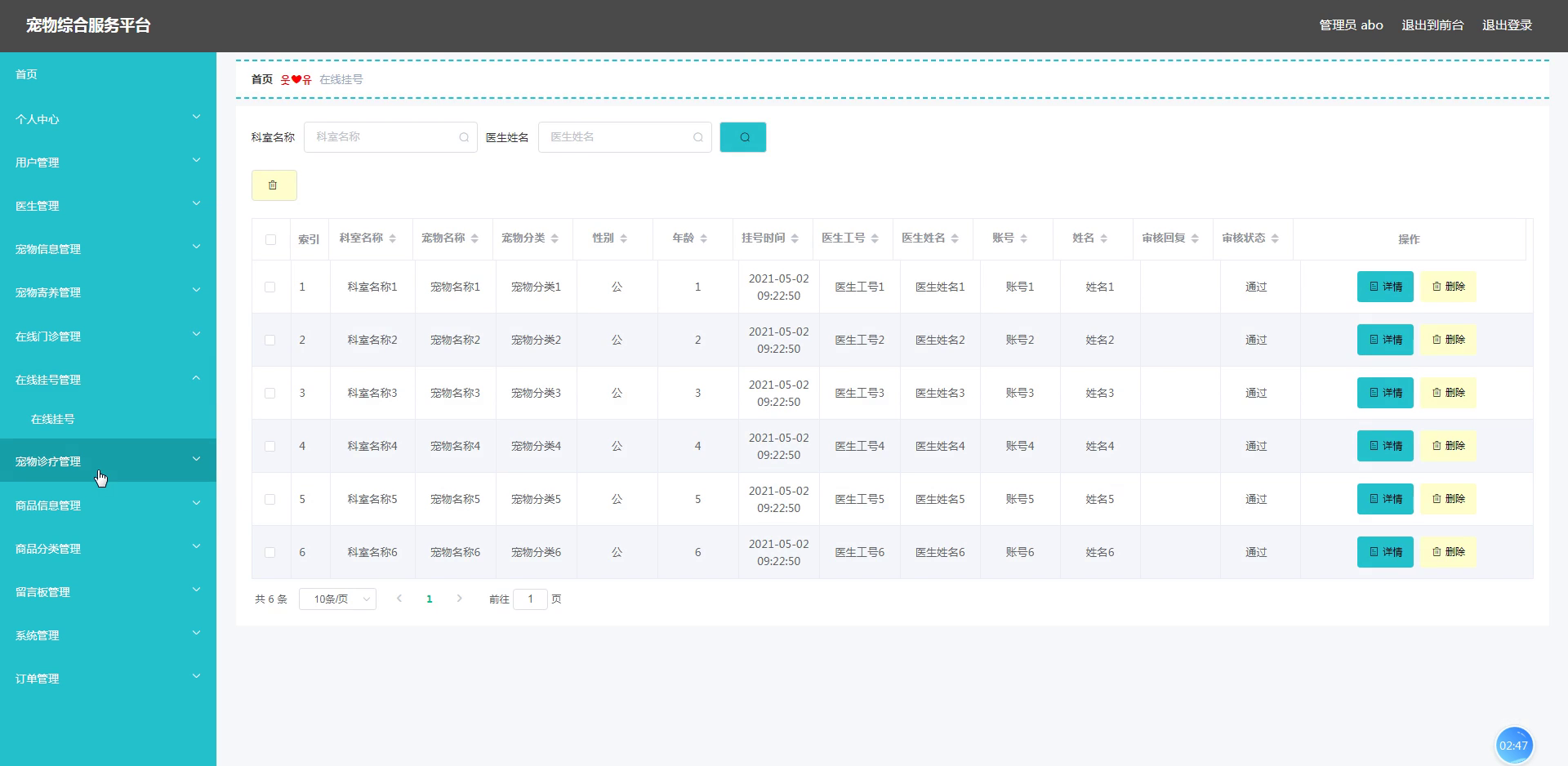Open 详情 for row 科室名称5
The width and height of the screenshot is (1568, 766).
(x=1385, y=499)
